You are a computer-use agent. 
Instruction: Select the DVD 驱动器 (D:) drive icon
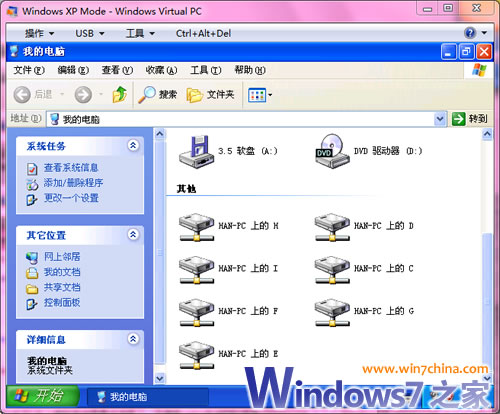pyautogui.click(x=332, y=151)
